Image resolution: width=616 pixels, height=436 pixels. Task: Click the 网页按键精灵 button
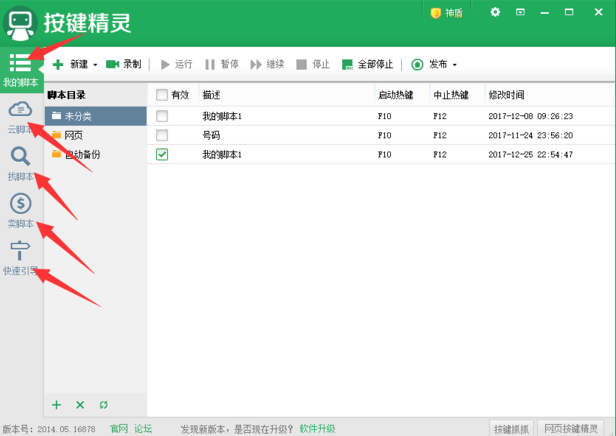pyautogui.click(x=570, y=429)
